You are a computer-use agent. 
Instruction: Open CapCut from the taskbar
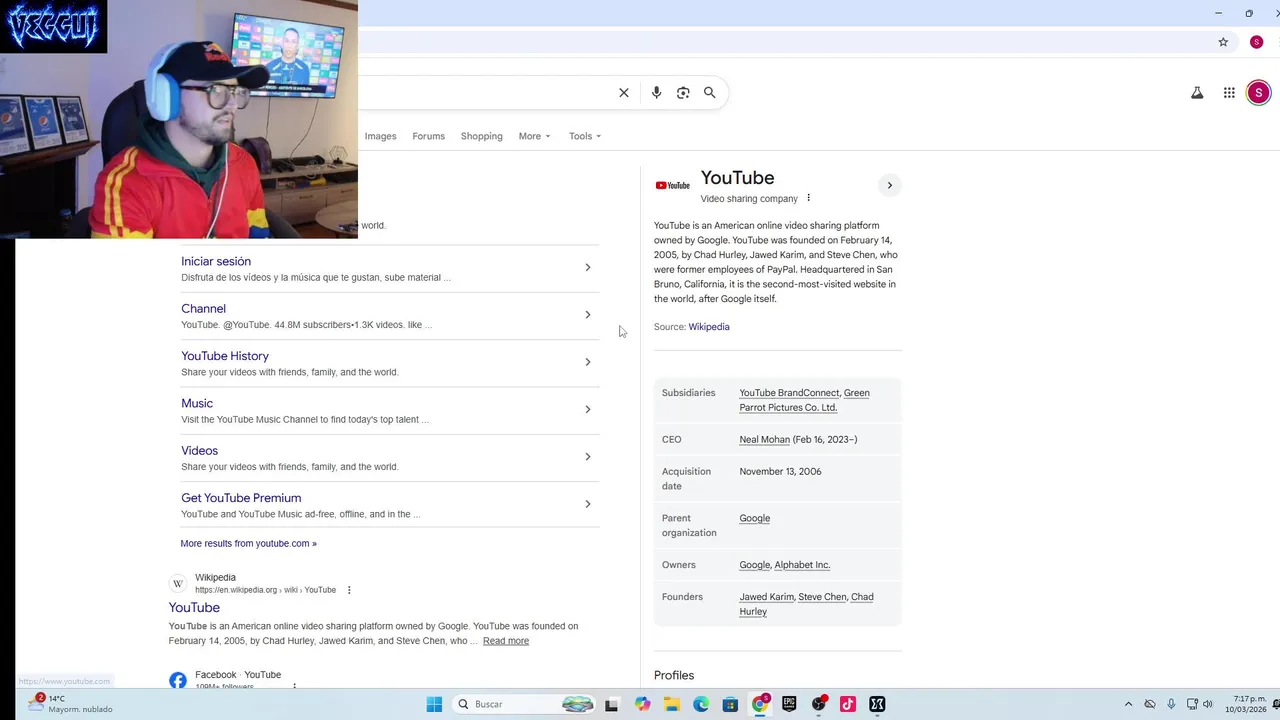[877, 704]
